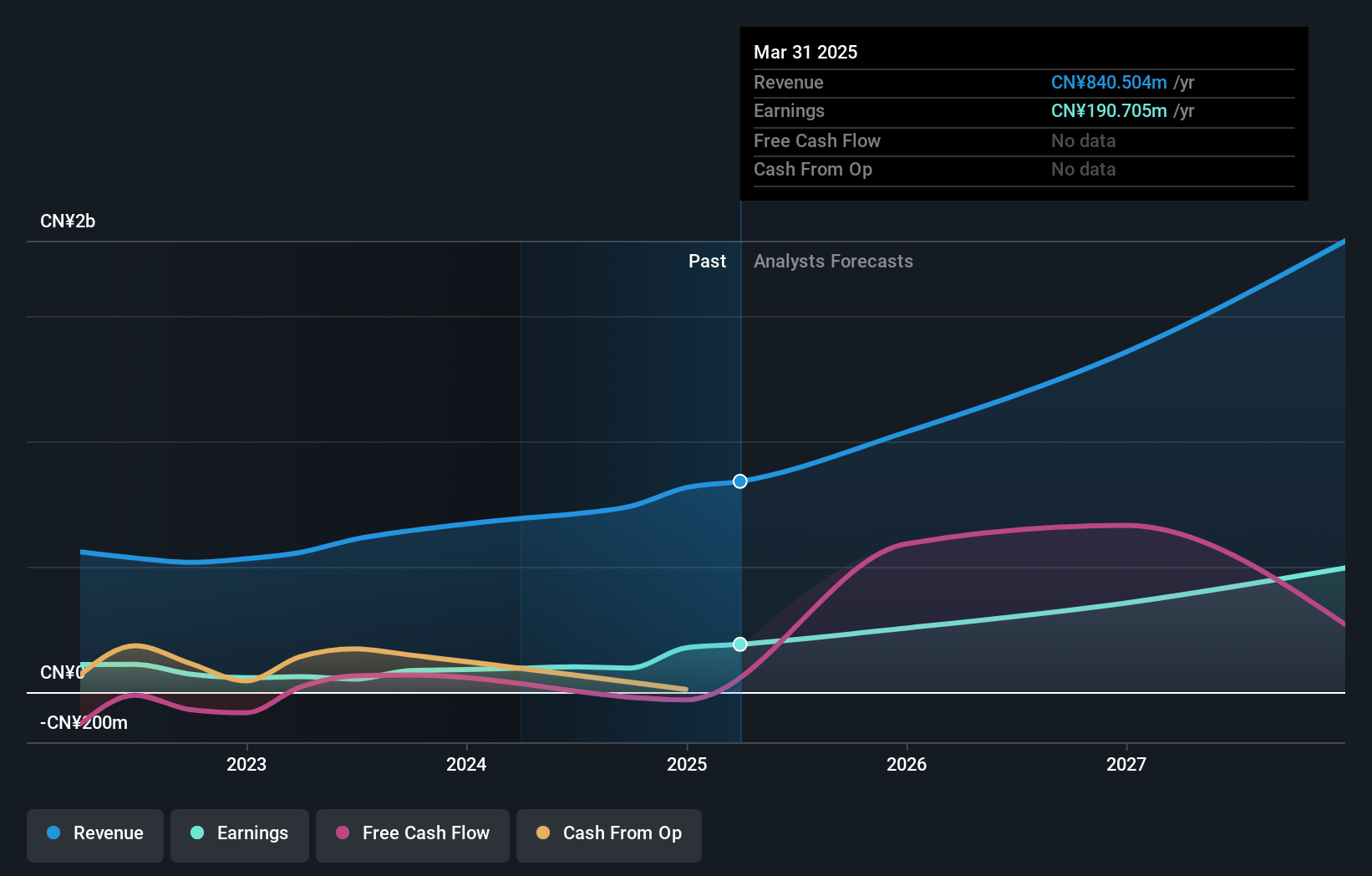
Task: Click the 2027 x-axis label
Action: pyautogui.click(x=1126, y=764)
